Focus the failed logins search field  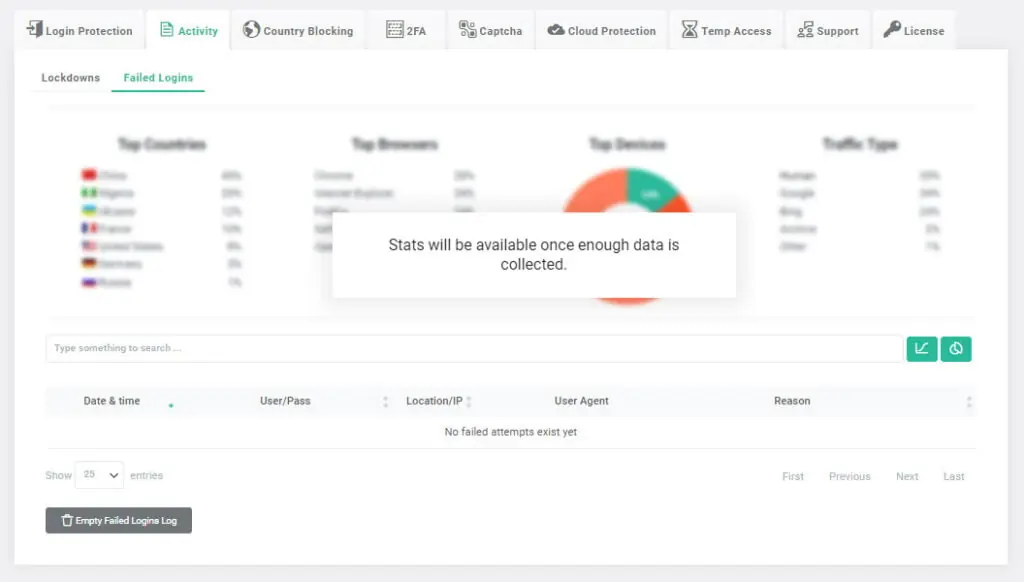[473, 349]
